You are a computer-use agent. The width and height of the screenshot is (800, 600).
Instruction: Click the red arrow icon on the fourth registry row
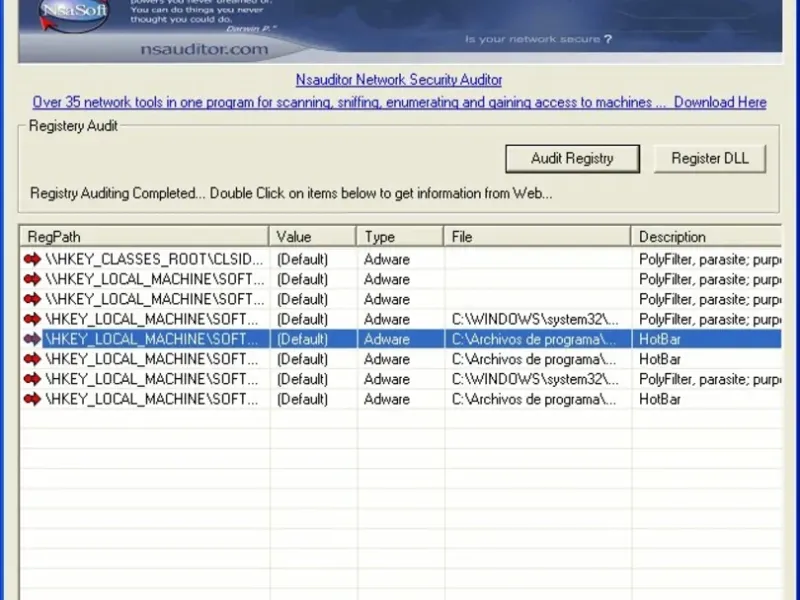tap(32, 319)
